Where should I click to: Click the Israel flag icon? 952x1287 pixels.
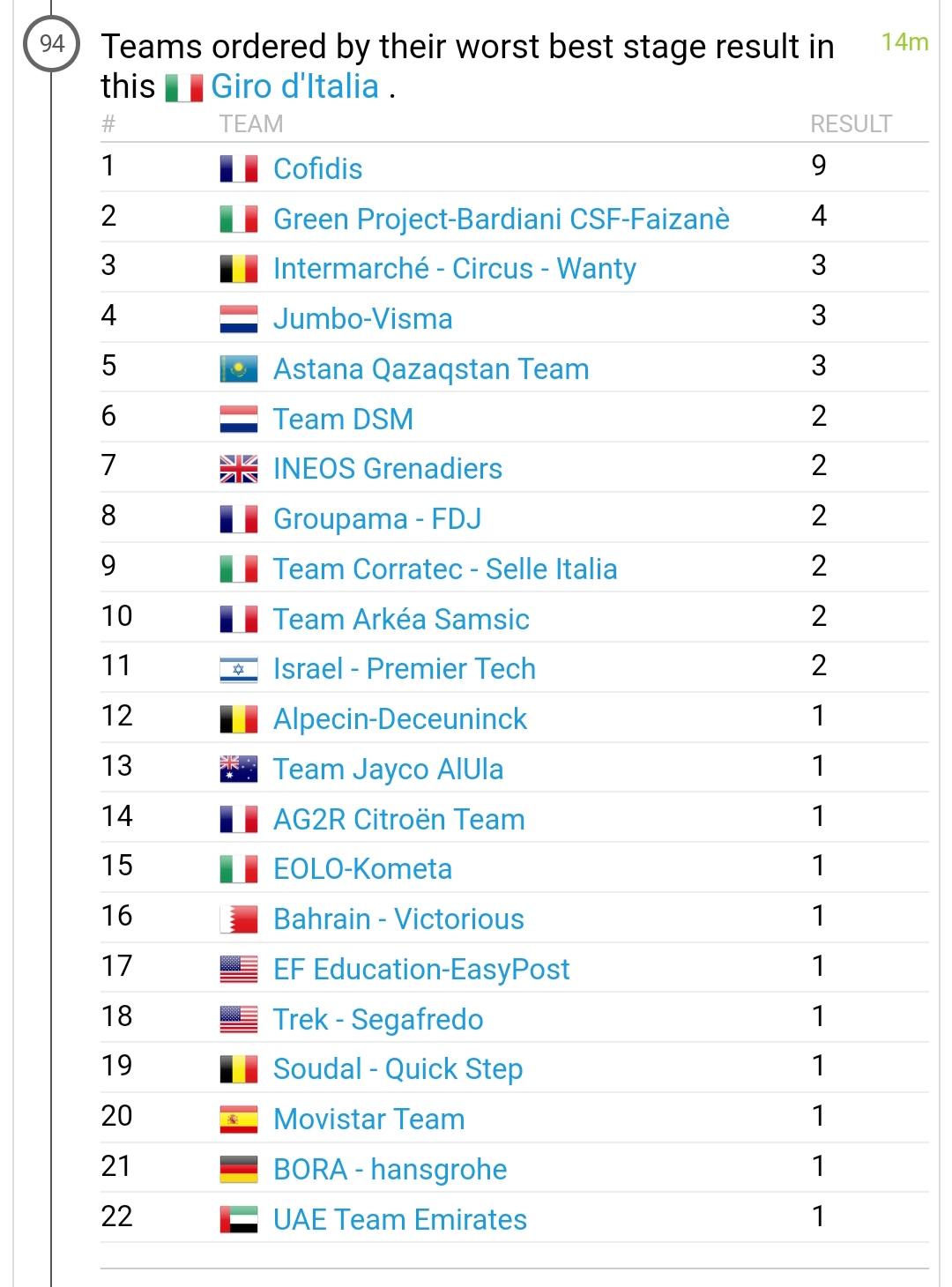click(x=239, y=669)
